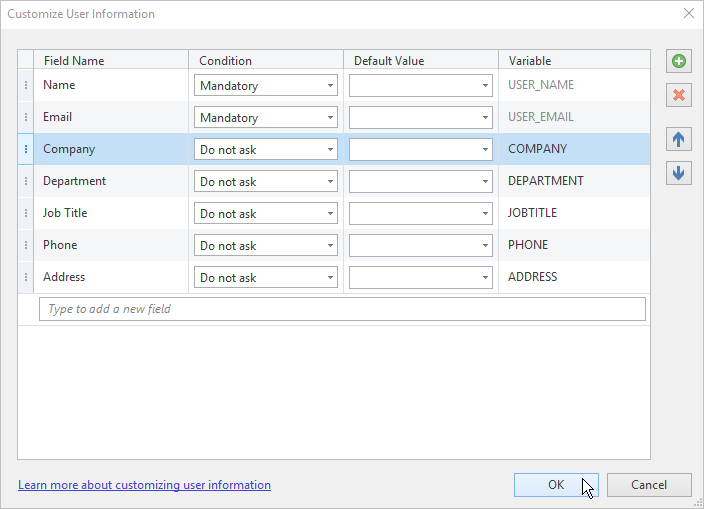Open the Condition dropdown for Name

point(266,85)
